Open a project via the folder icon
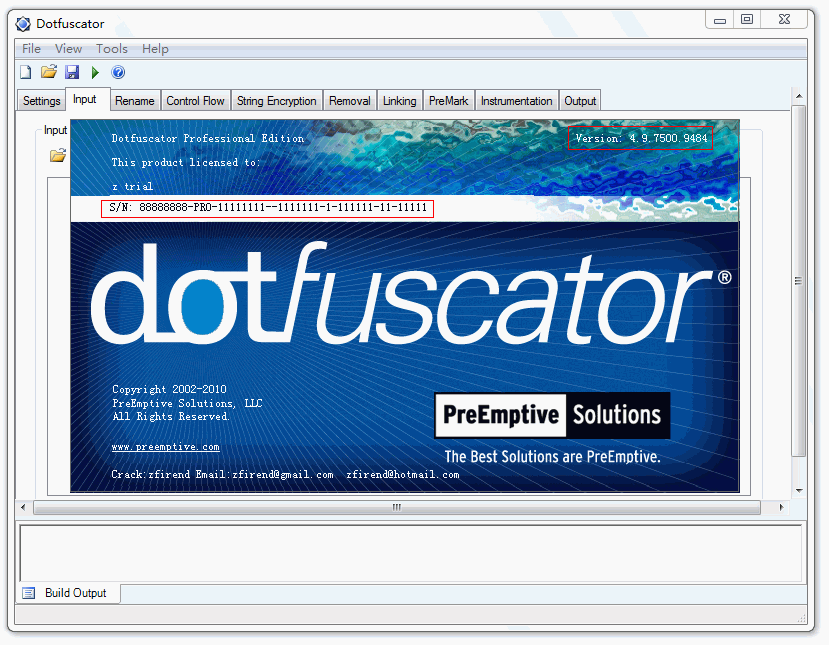The width and height of the screenshot is (829, 645). tap(49, 72)
